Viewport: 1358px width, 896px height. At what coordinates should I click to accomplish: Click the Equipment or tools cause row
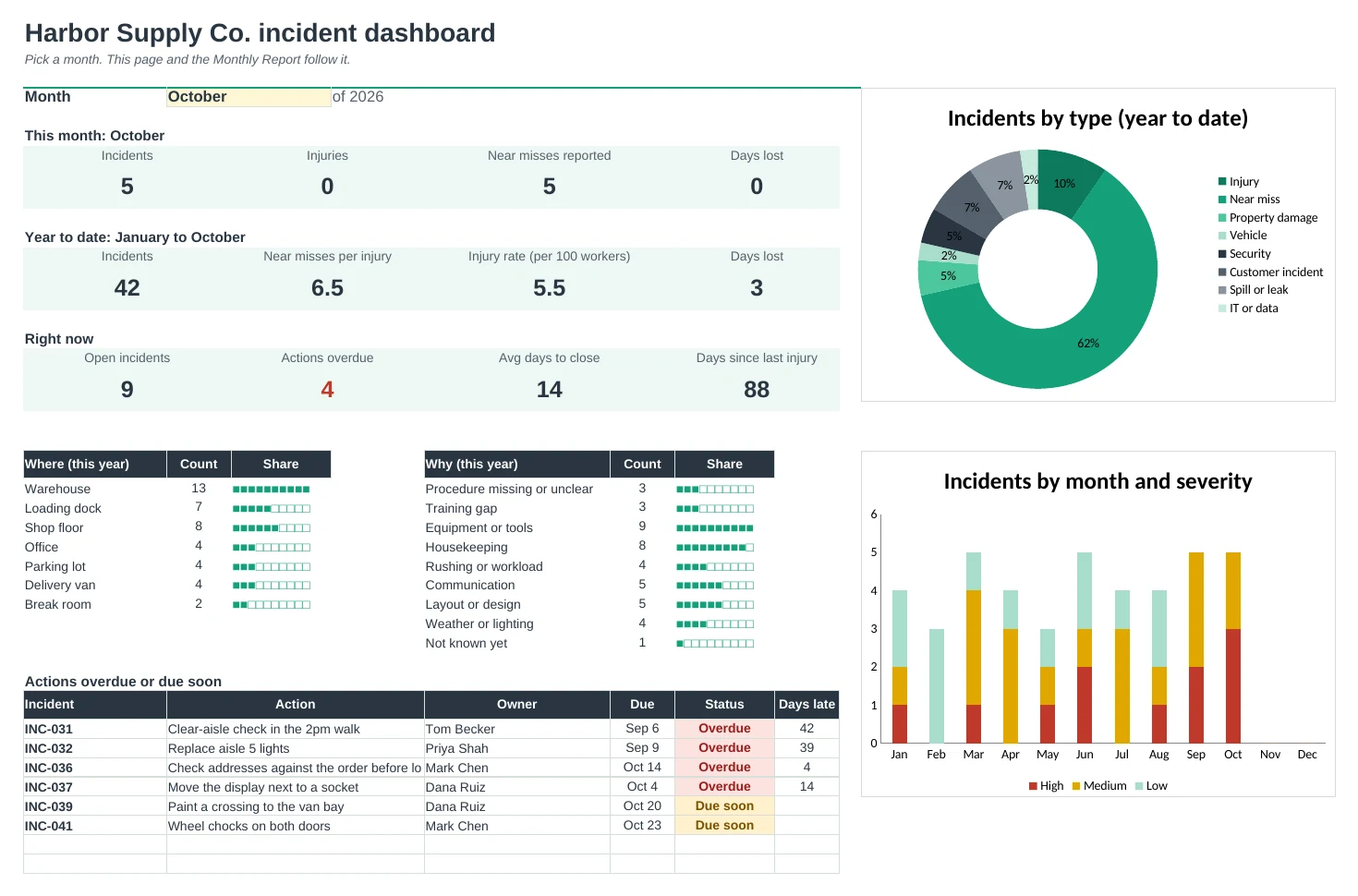tap(600, 527)
